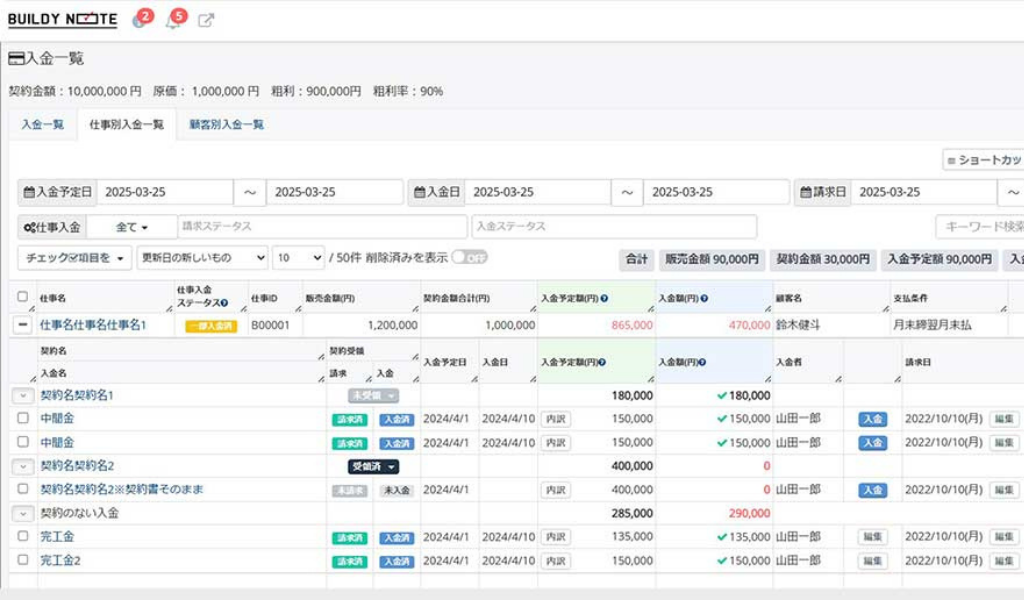Click 内訳 button in 契約名契約名2※契約書そのまま row
Screen dimensions: 1024x600
point(555,490)
